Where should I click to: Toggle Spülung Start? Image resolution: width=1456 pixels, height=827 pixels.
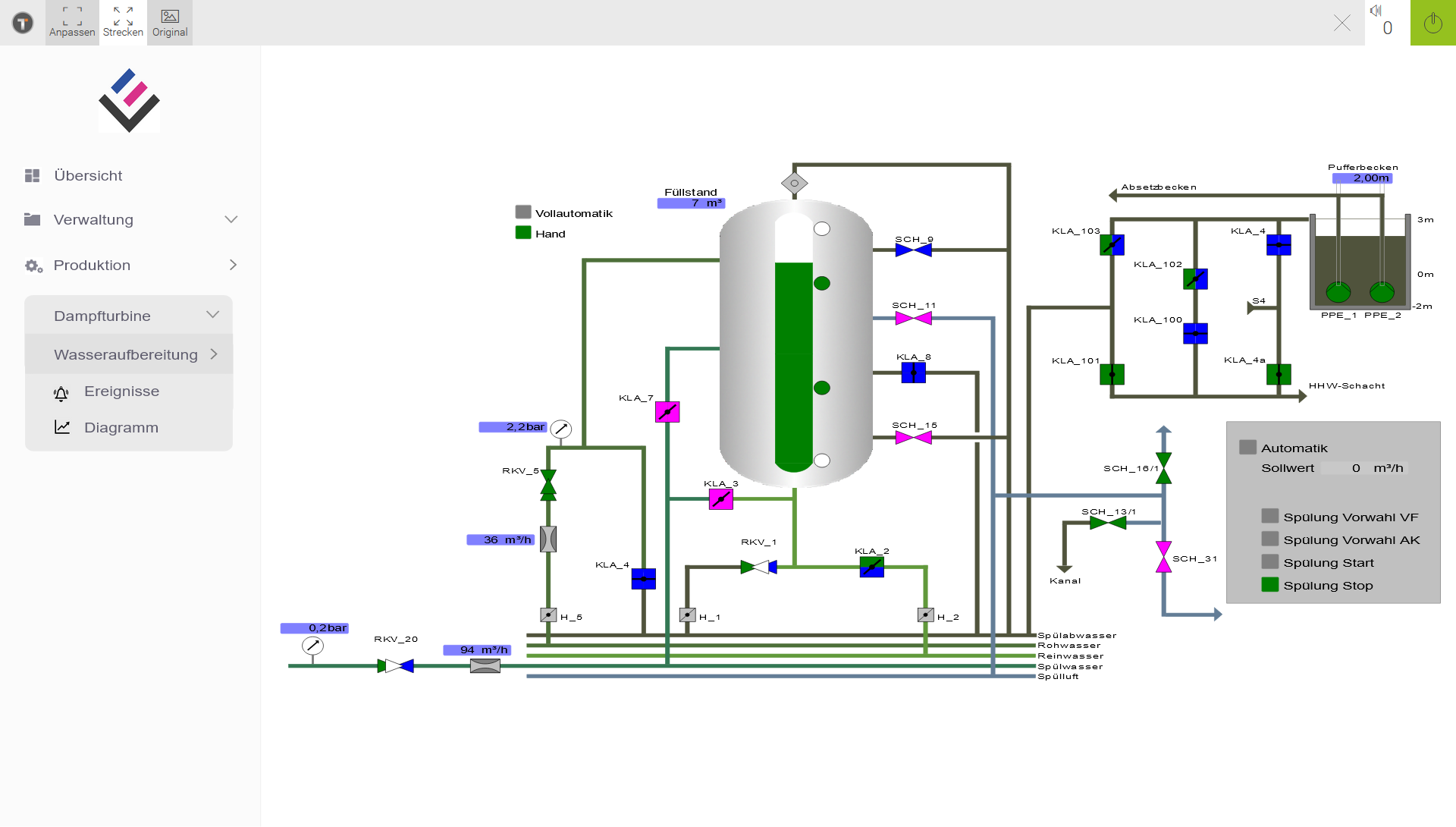pos(1270,561)
